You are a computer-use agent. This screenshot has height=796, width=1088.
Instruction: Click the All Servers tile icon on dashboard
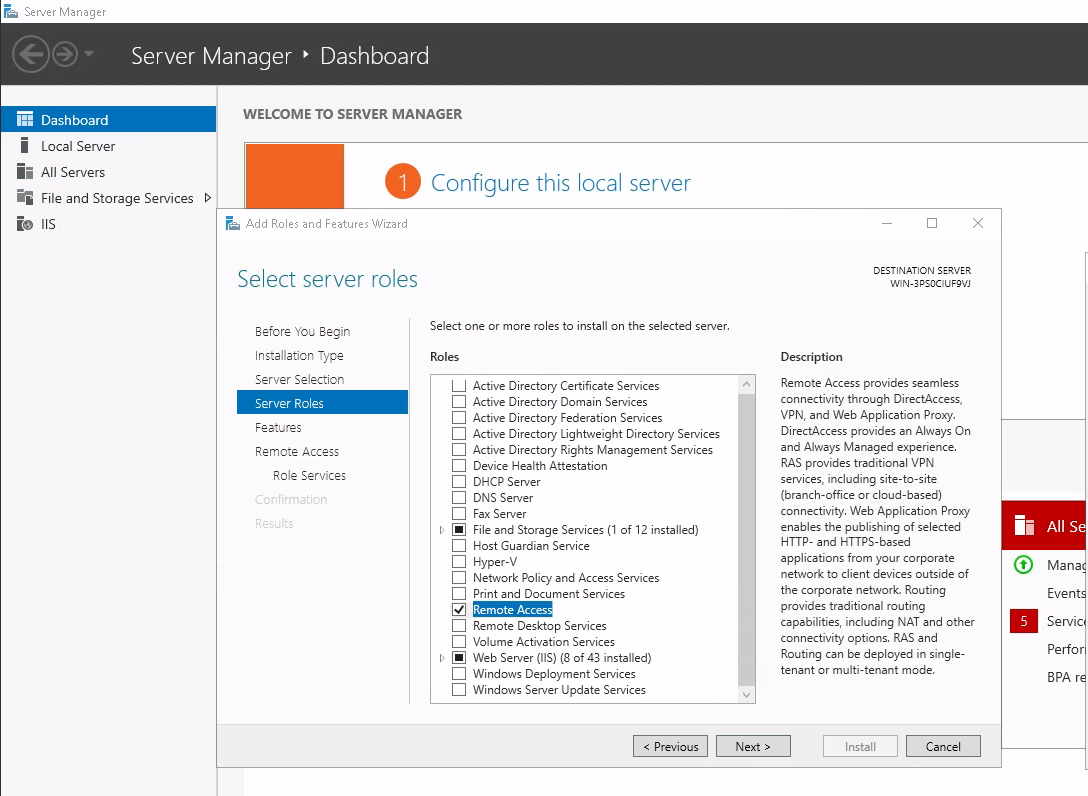(x=1024, y=525)
